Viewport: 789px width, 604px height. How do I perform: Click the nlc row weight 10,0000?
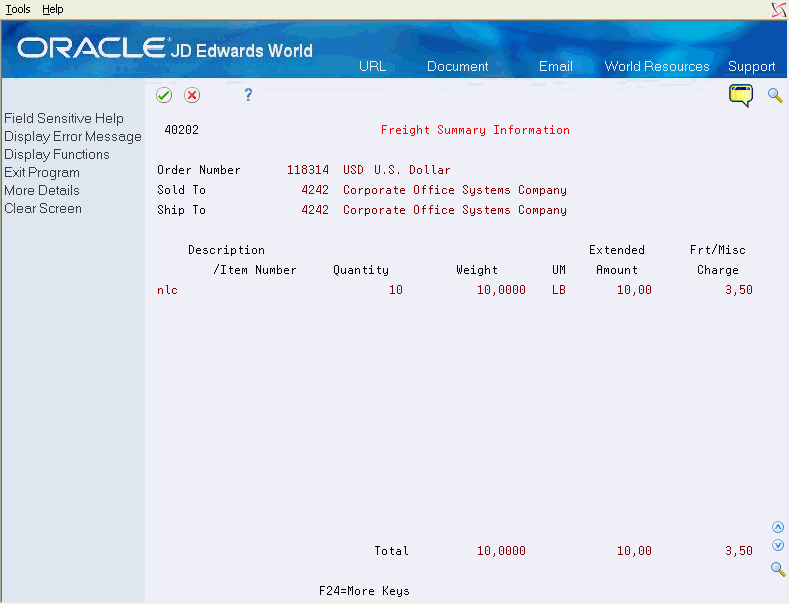pos(501,290)
